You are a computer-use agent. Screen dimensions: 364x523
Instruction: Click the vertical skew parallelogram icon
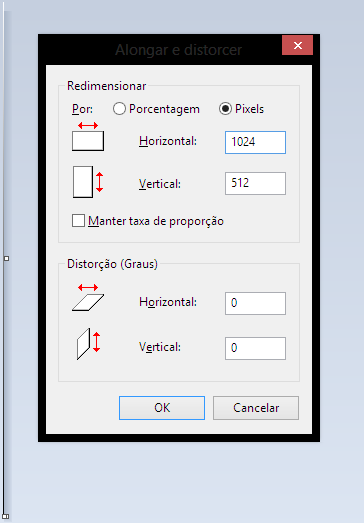tap(88, 344)
